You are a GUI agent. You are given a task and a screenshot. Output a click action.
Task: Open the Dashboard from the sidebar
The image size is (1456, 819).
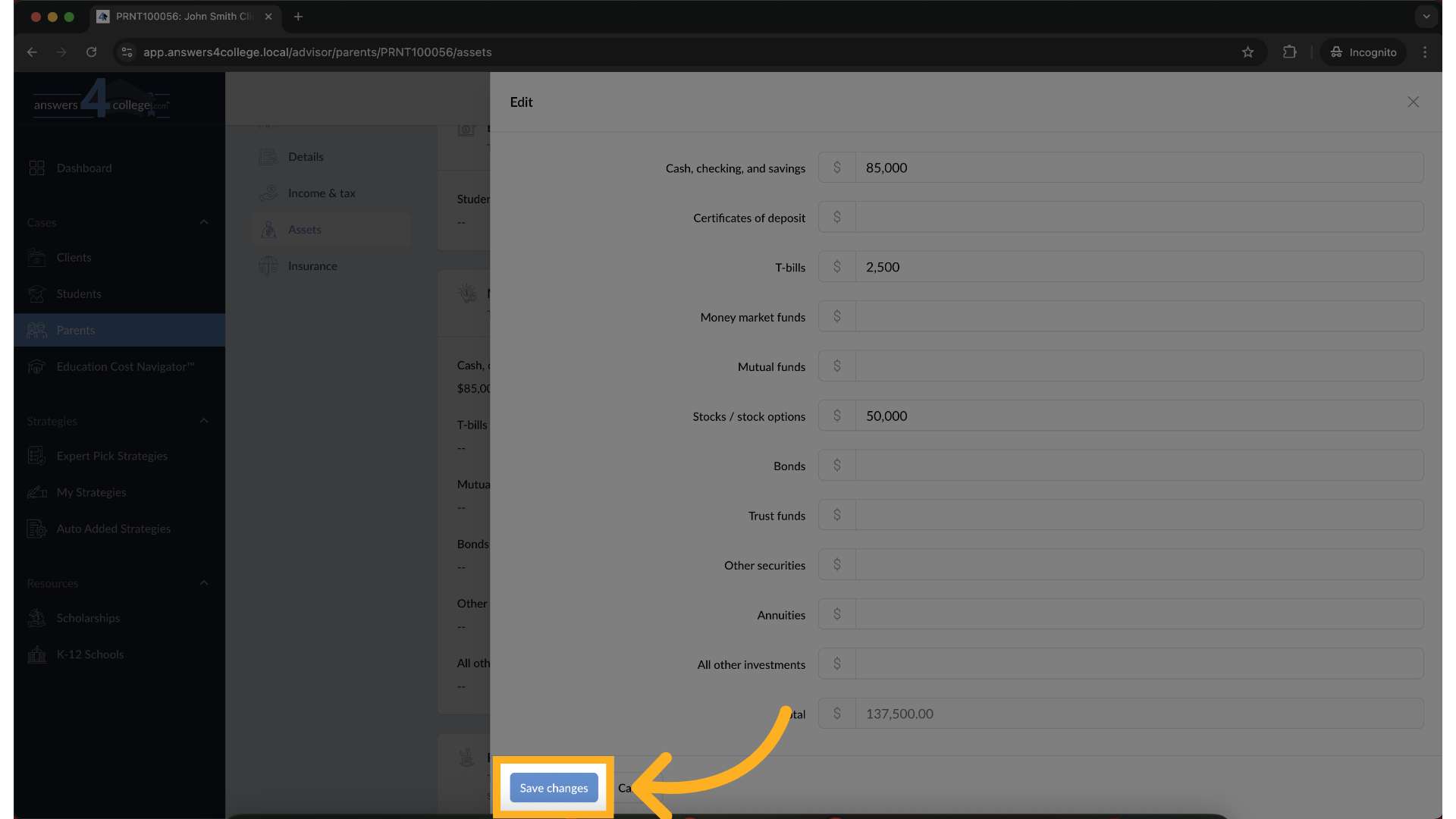tap(83, 168)
